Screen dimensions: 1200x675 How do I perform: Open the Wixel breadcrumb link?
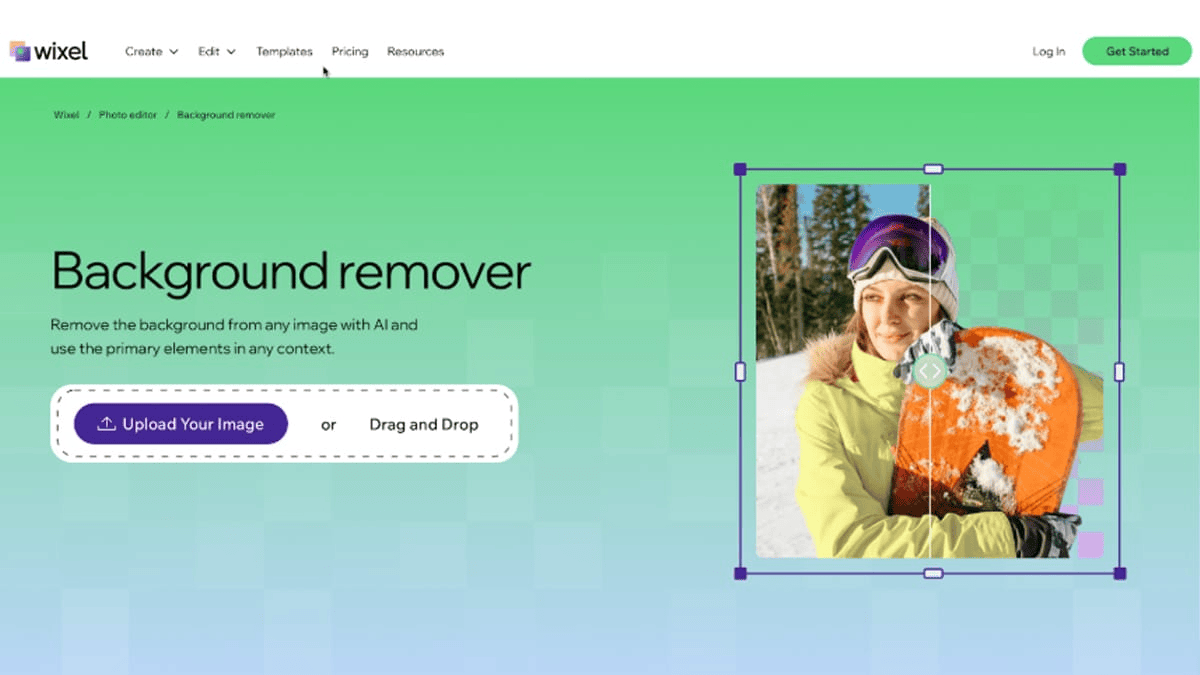(66, 114)
